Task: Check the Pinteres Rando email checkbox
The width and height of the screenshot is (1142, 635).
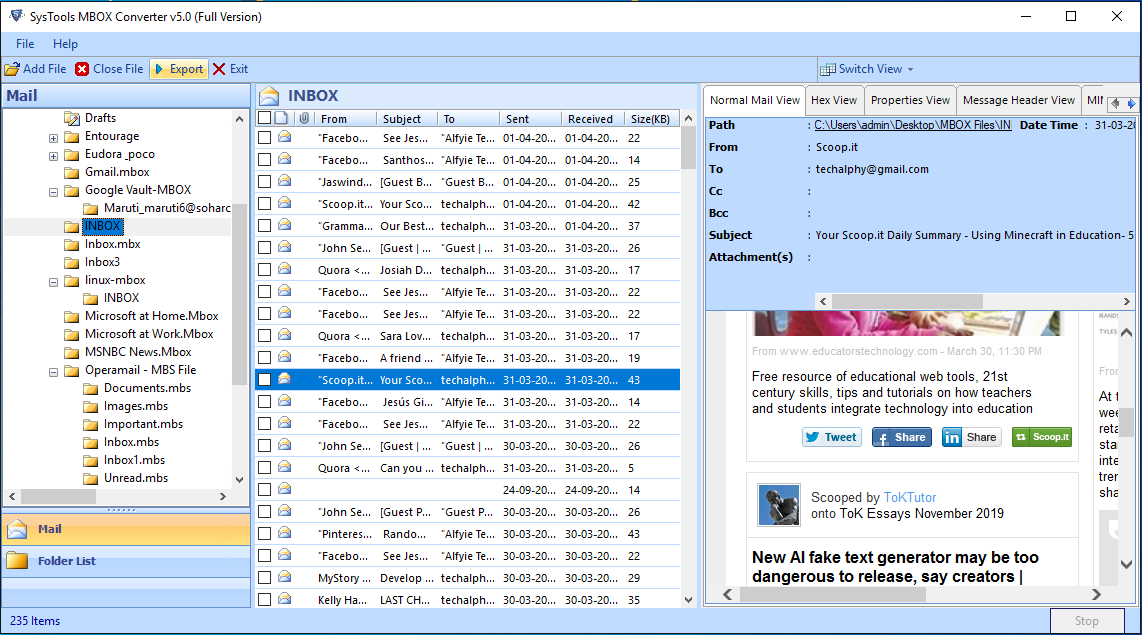Action: point(265,534)
